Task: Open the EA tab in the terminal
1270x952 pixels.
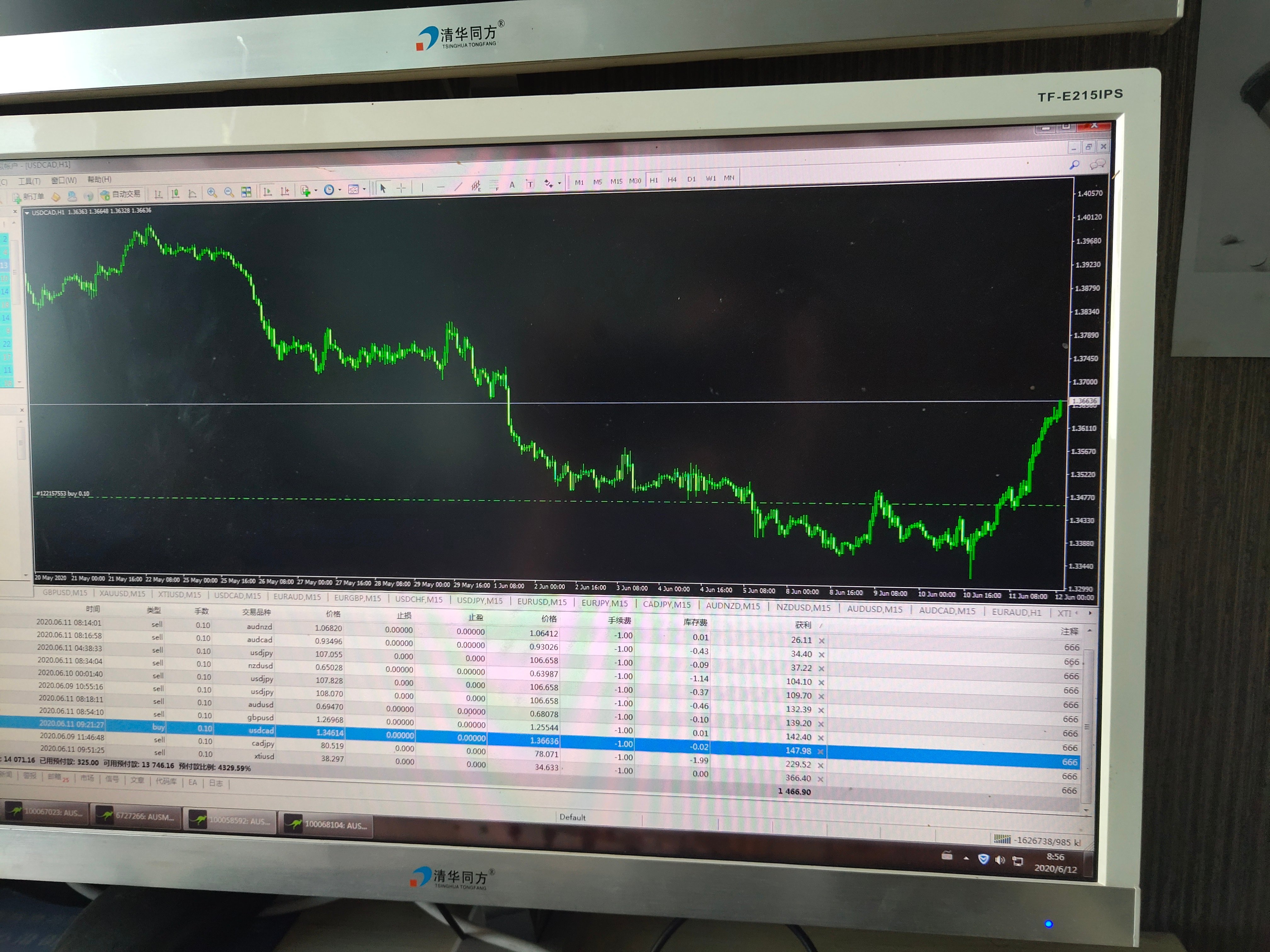Action: coord(192,782)
